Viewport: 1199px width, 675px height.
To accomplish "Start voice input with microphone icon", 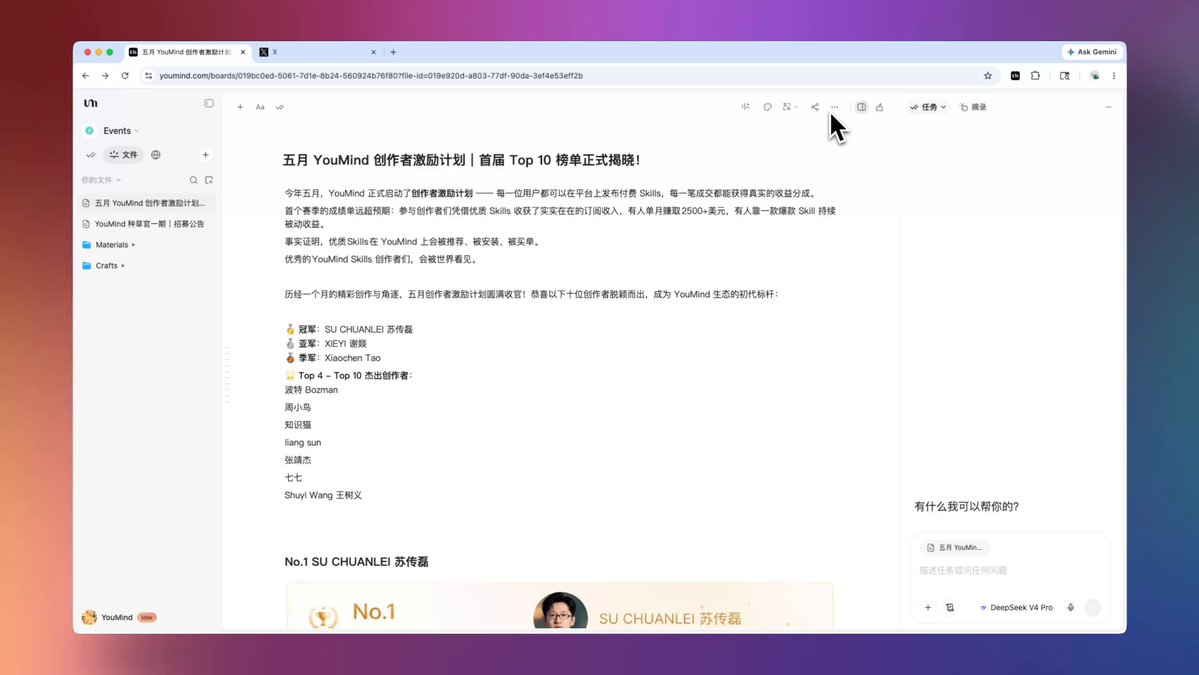I will (x=1071, y=608).
